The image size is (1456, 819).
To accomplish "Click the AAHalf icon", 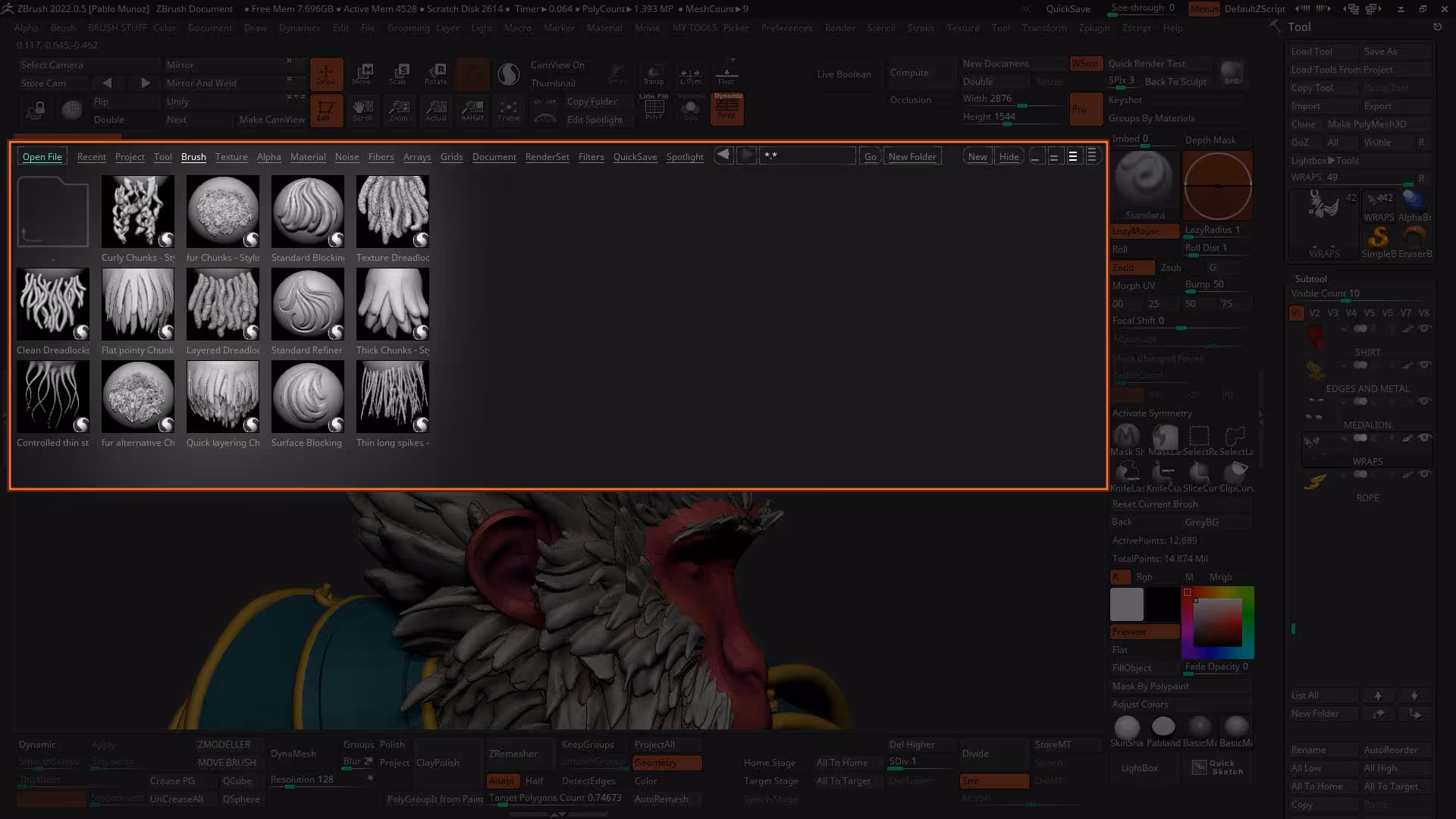I will (x=472, y=110).
